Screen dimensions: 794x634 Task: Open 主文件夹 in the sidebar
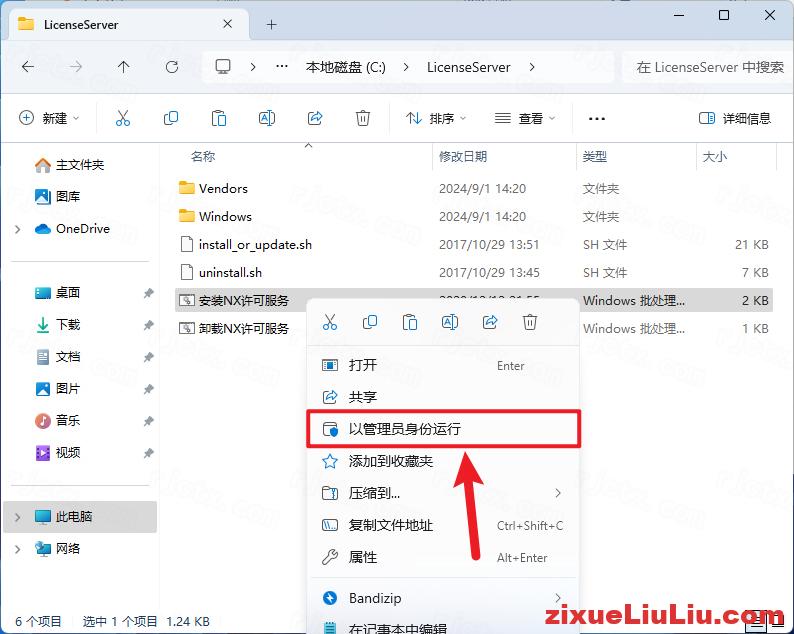[70, 165]
